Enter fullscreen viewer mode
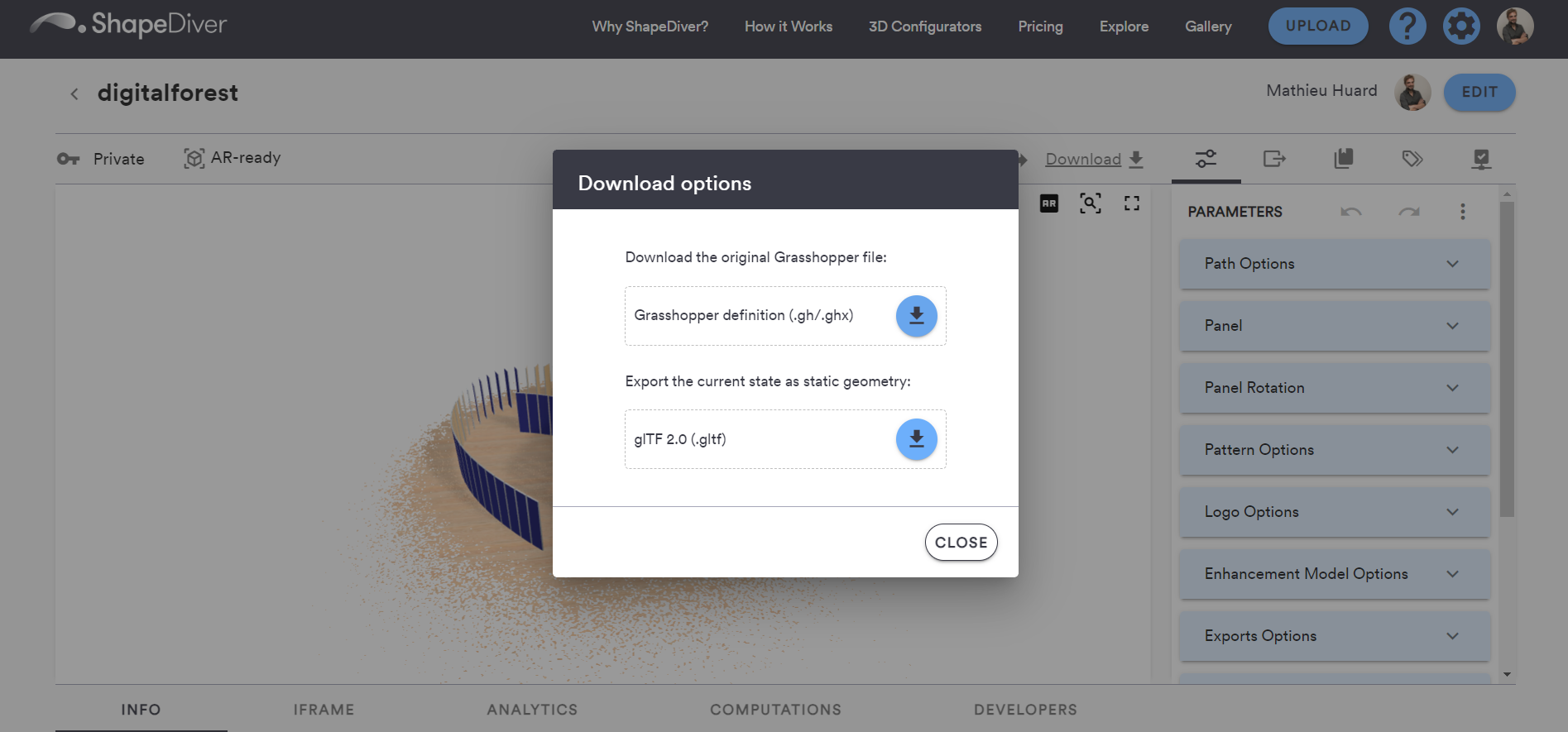The width and height of the screenshot is (1568, 732). tap(1131, 203)
